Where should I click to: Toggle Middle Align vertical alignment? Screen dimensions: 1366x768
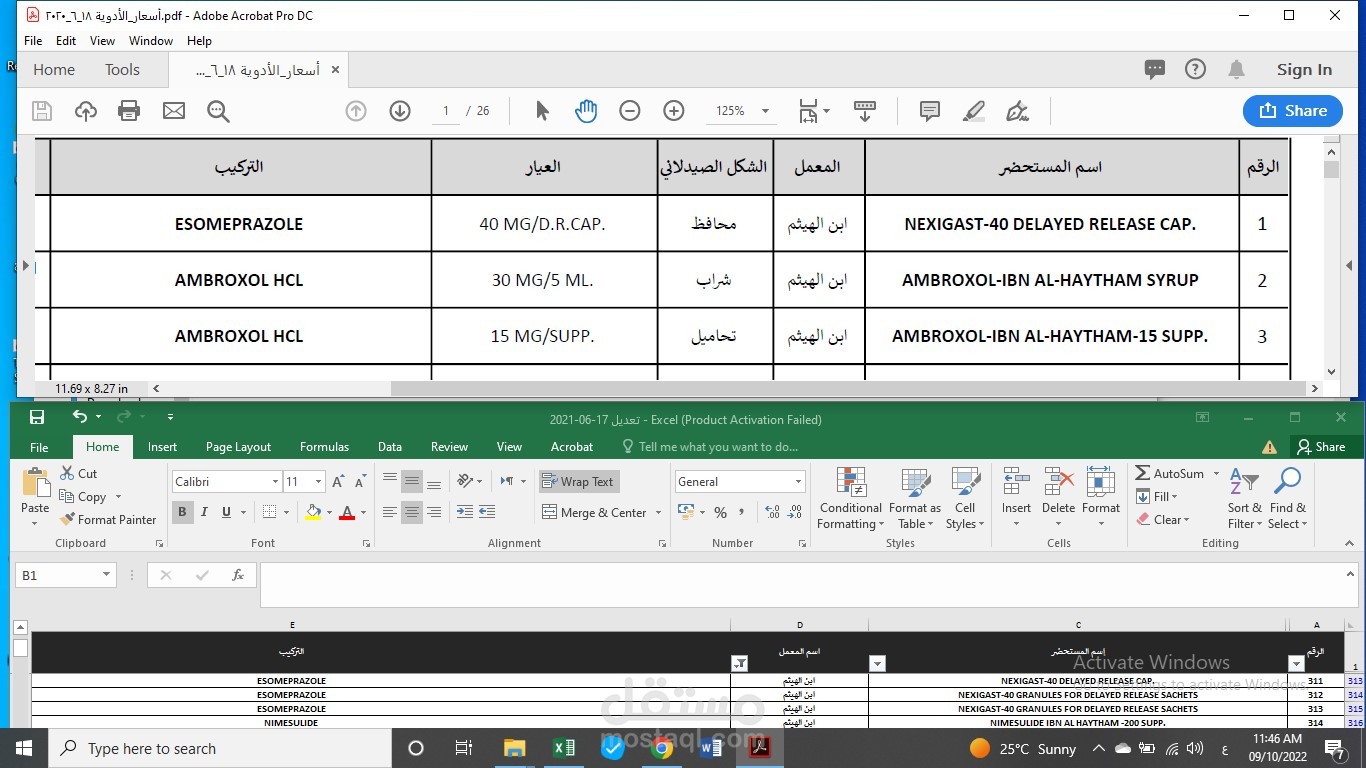pos(412,482)
